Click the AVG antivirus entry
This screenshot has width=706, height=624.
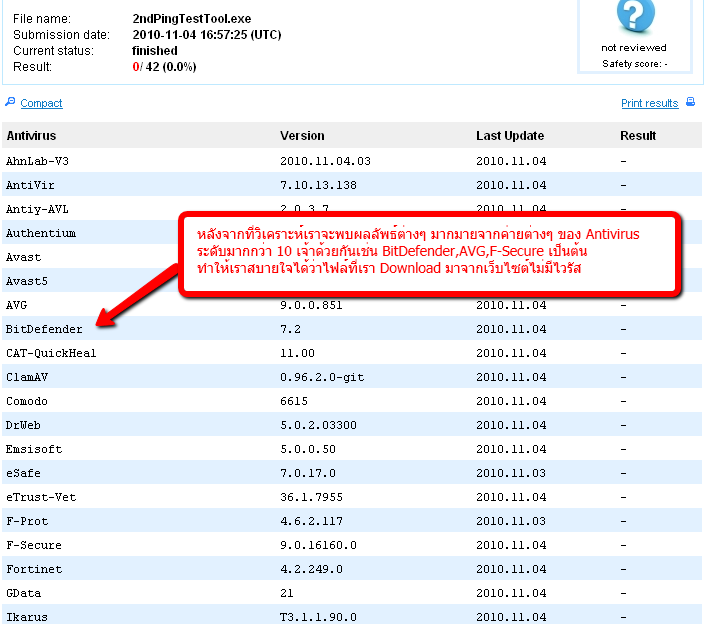[17, 305]
